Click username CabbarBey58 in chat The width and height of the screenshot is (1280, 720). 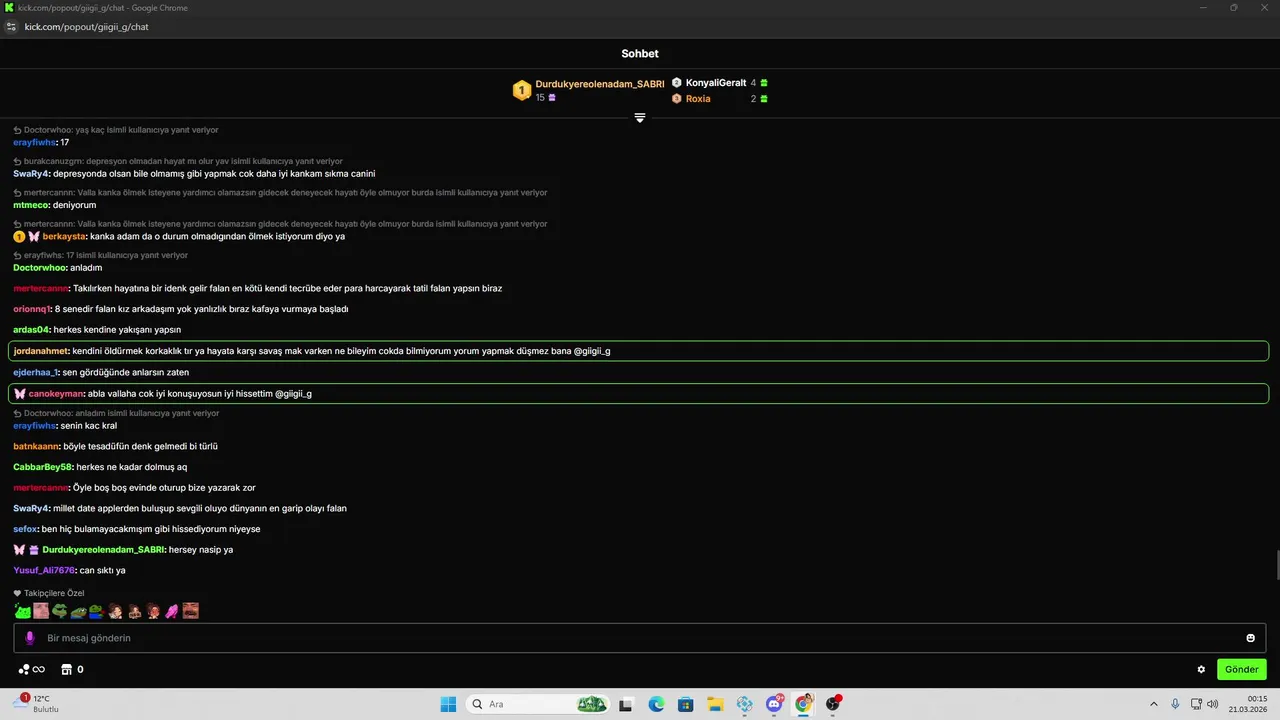[43, 467]
